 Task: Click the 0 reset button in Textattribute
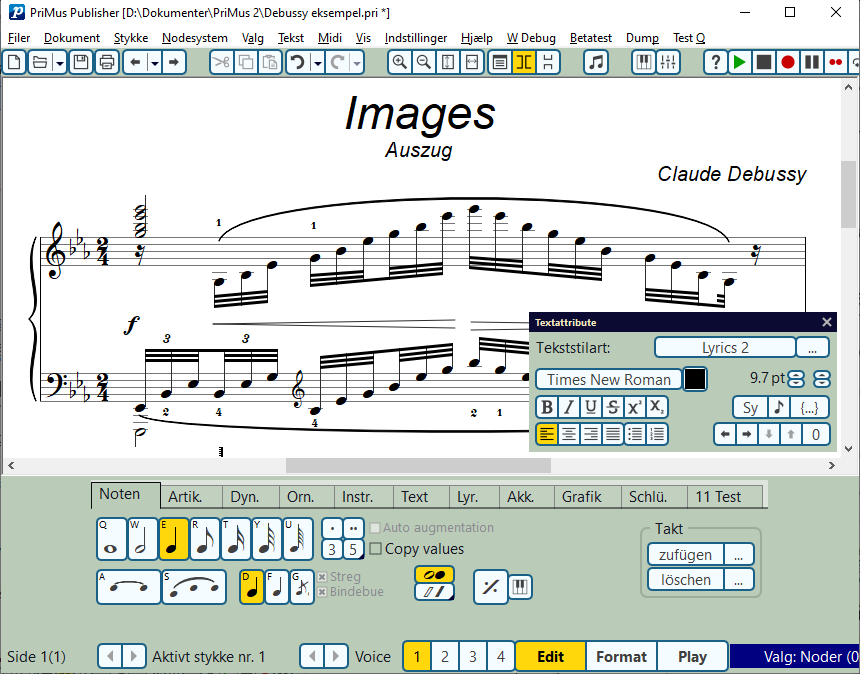pos(816,434)
